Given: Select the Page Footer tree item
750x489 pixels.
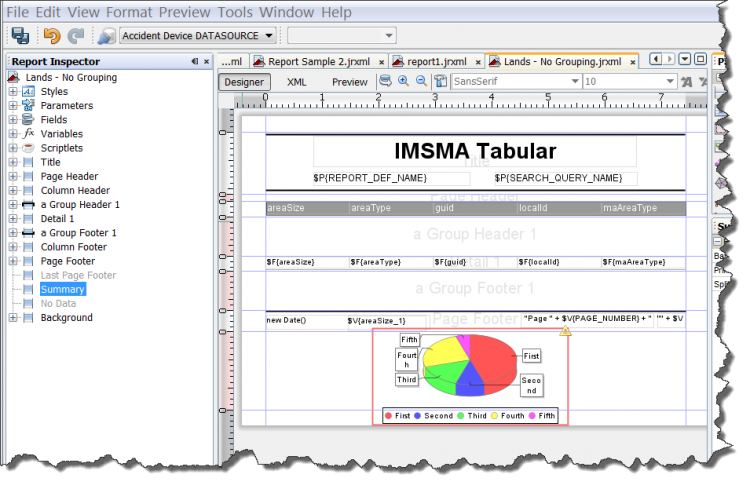Looking at the screenshot, I should tap(69, 261).
